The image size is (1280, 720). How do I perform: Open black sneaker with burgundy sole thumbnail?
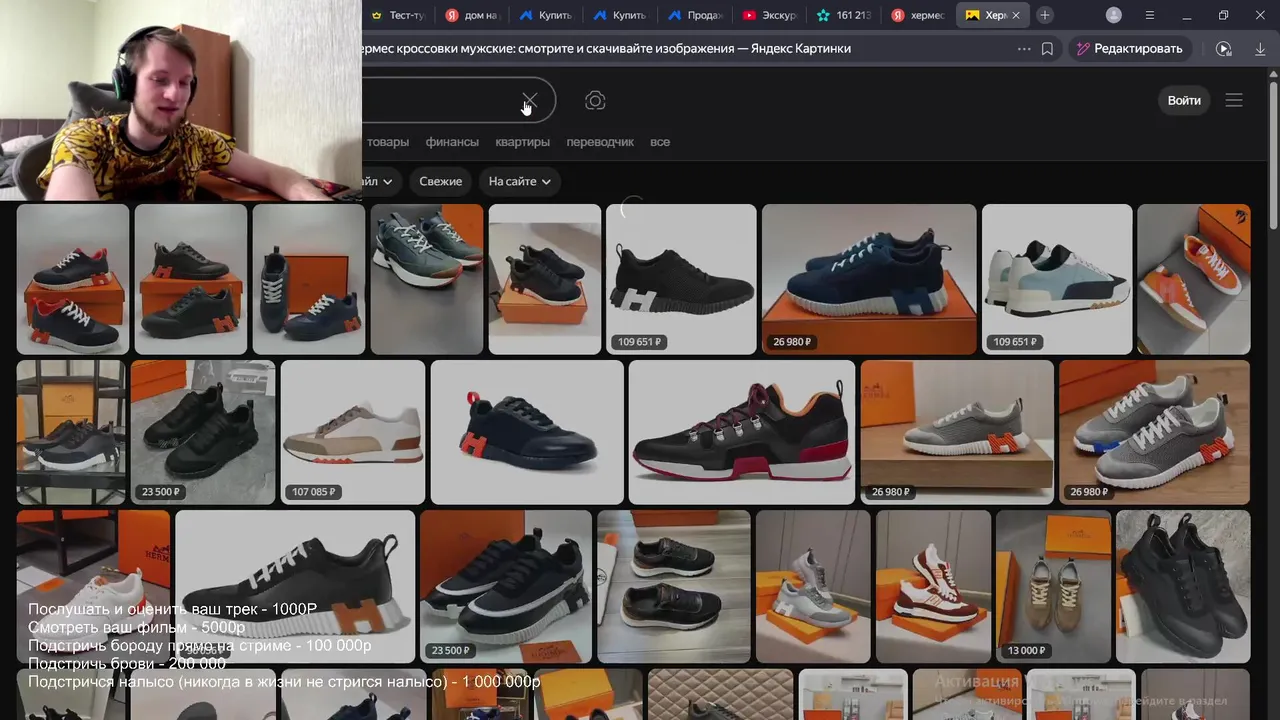click(742, 432)
